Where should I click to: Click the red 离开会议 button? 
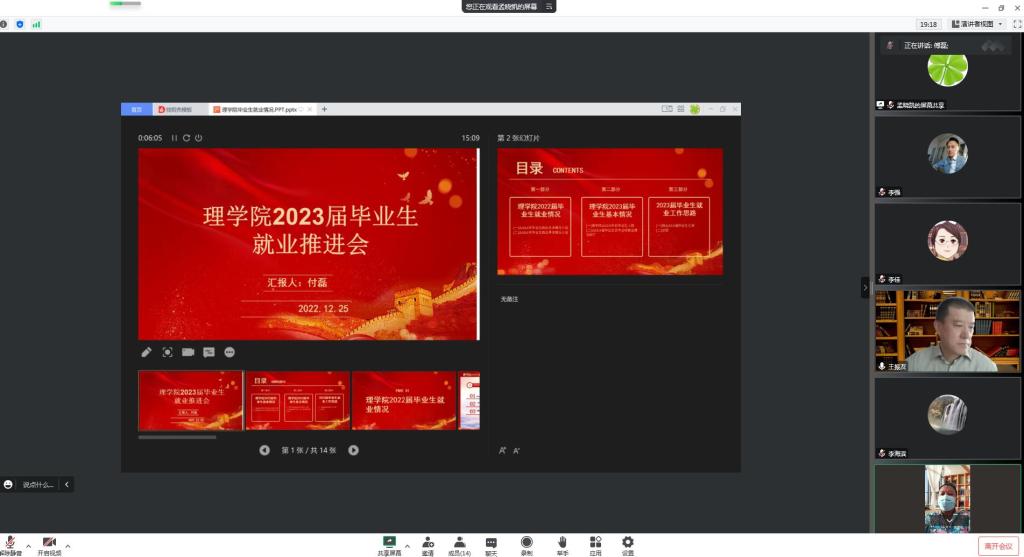pyautogui.click(x=997, y=546)
